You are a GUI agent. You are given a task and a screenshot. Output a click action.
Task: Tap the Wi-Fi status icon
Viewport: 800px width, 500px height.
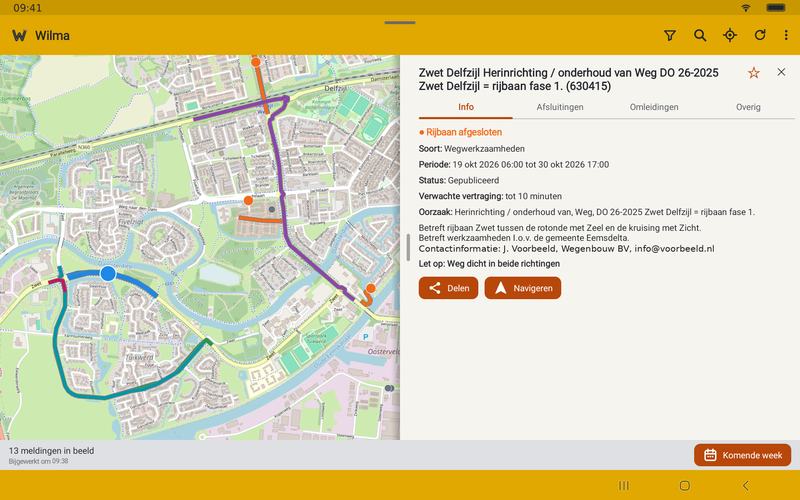click(746, 8)
